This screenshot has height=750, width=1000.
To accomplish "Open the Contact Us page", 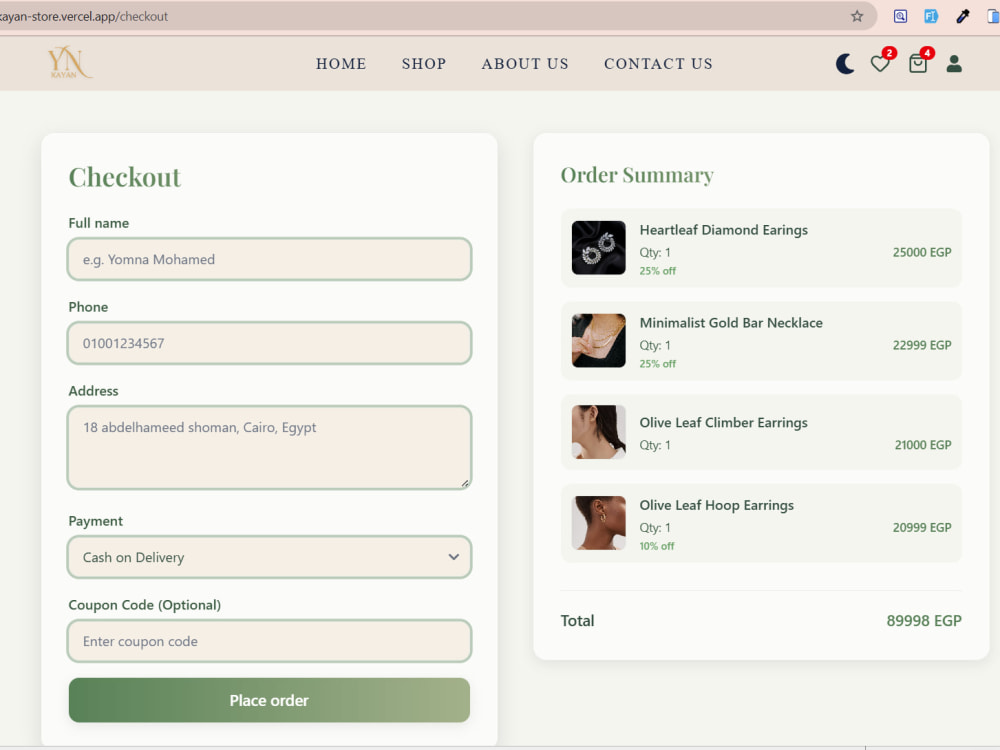I will point(658,64).
